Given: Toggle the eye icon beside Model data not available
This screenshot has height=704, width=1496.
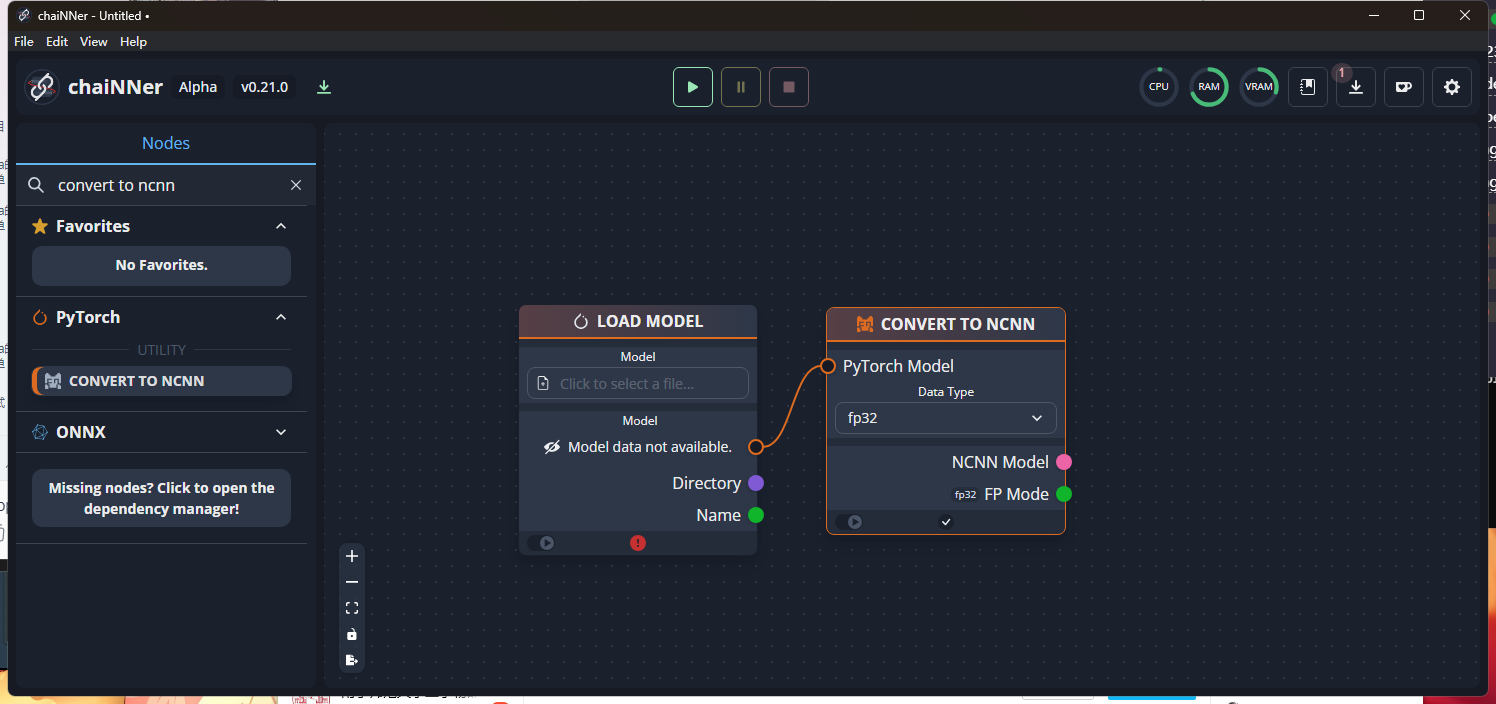Looking at the screenshot, I should [552, 447].
